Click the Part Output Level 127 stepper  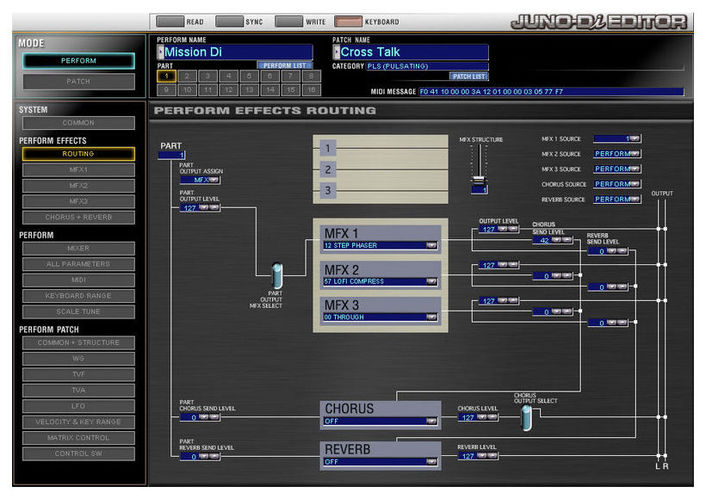click(x=200, y=208)
